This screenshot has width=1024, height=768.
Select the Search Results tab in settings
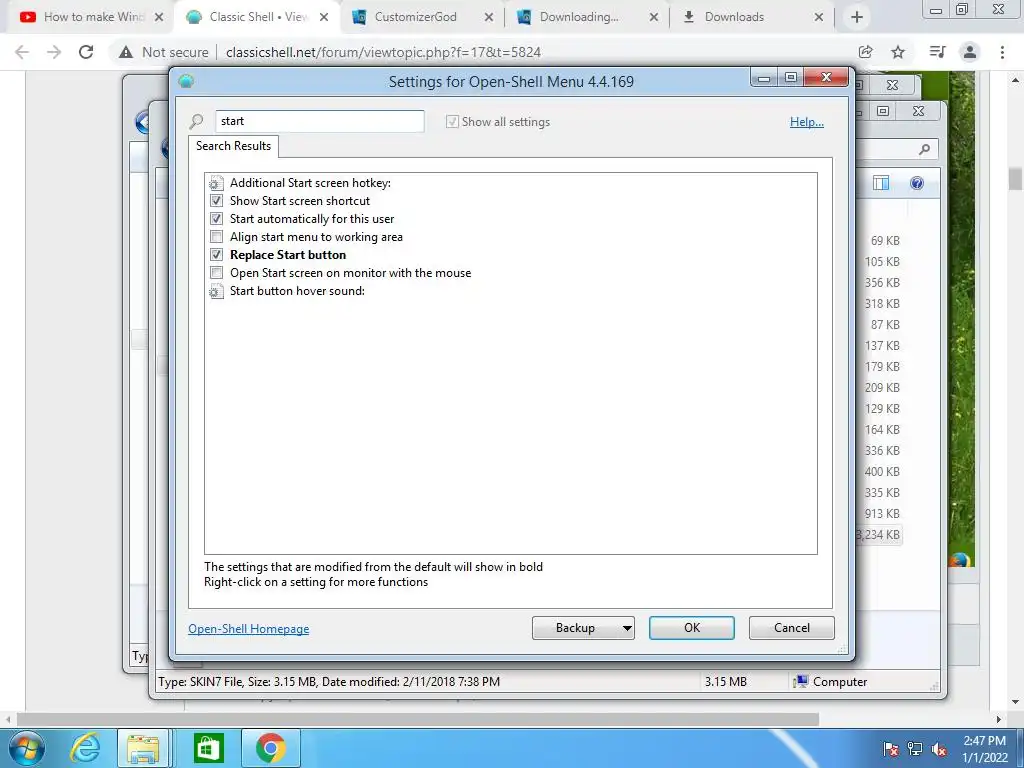(233, 146)
